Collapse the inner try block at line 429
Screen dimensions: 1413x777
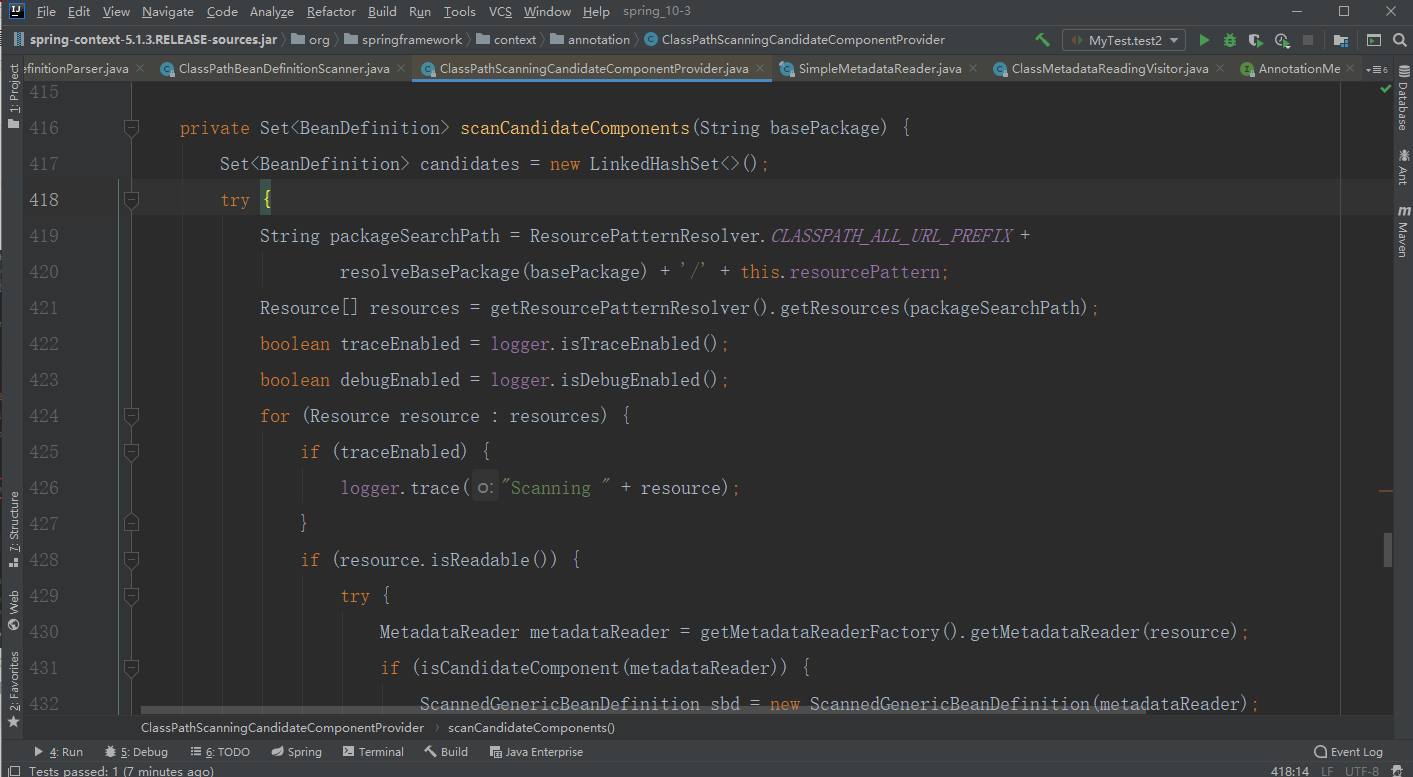pos(130,596)
